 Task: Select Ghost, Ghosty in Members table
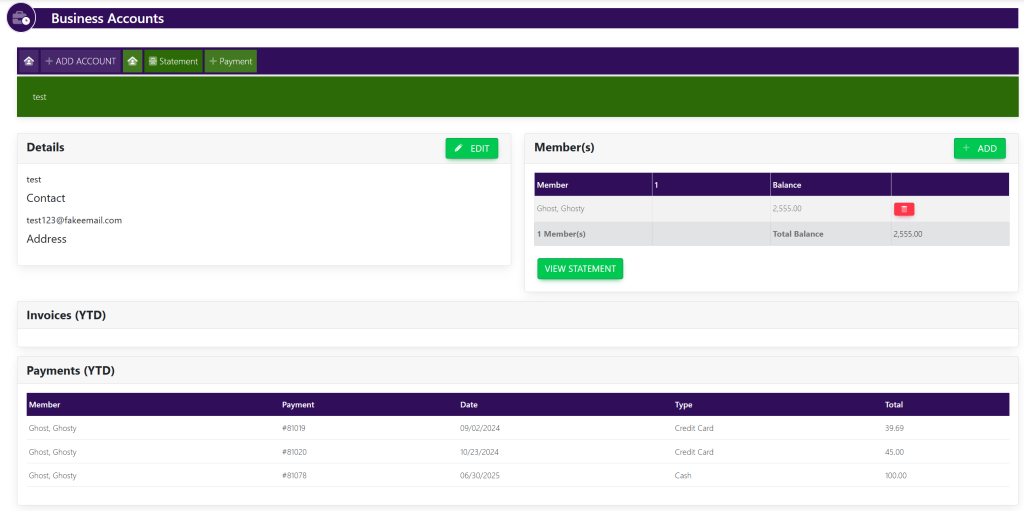[560, 209]
